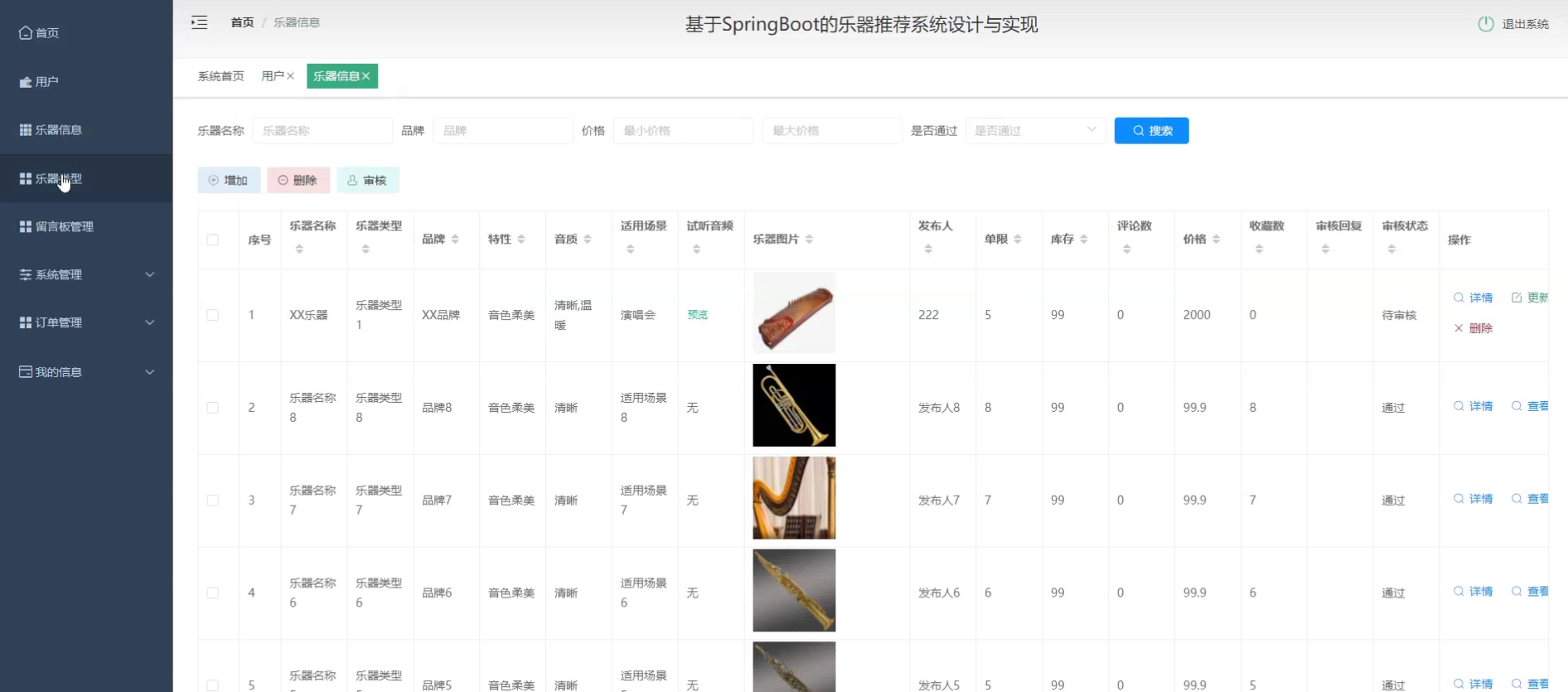This screenshot has width=1568, height=692.
Task: Sort by 价格 column arrows
Action: point(1217,240)
